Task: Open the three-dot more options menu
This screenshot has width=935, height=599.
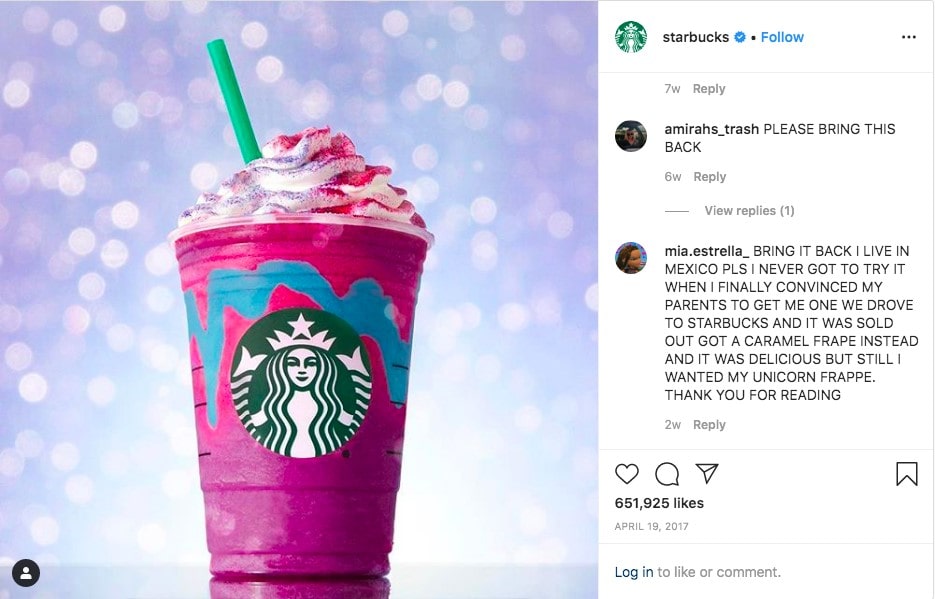Action: (908, 37)
